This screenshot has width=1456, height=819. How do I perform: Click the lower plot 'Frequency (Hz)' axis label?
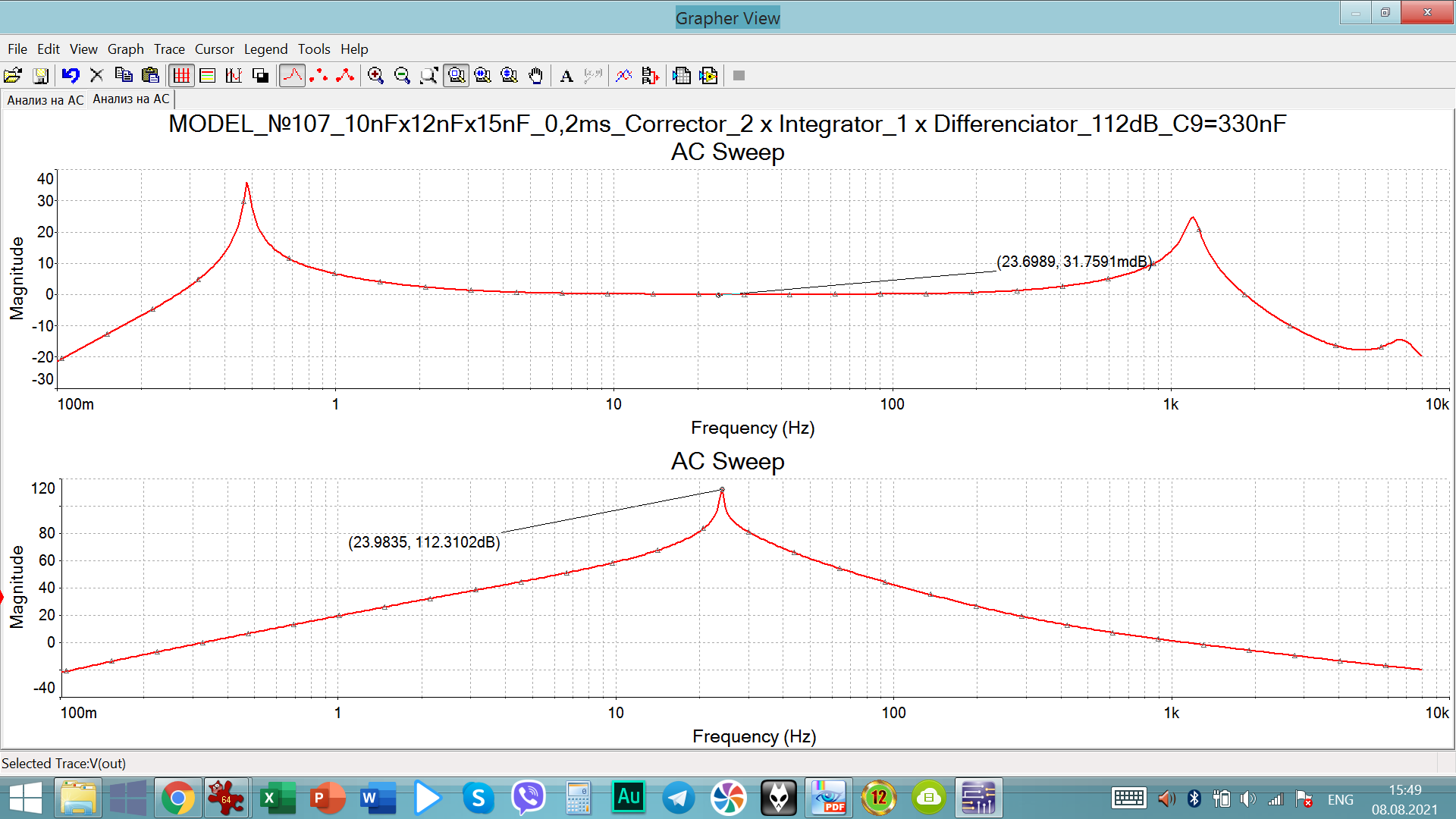(x=754, y=736)
